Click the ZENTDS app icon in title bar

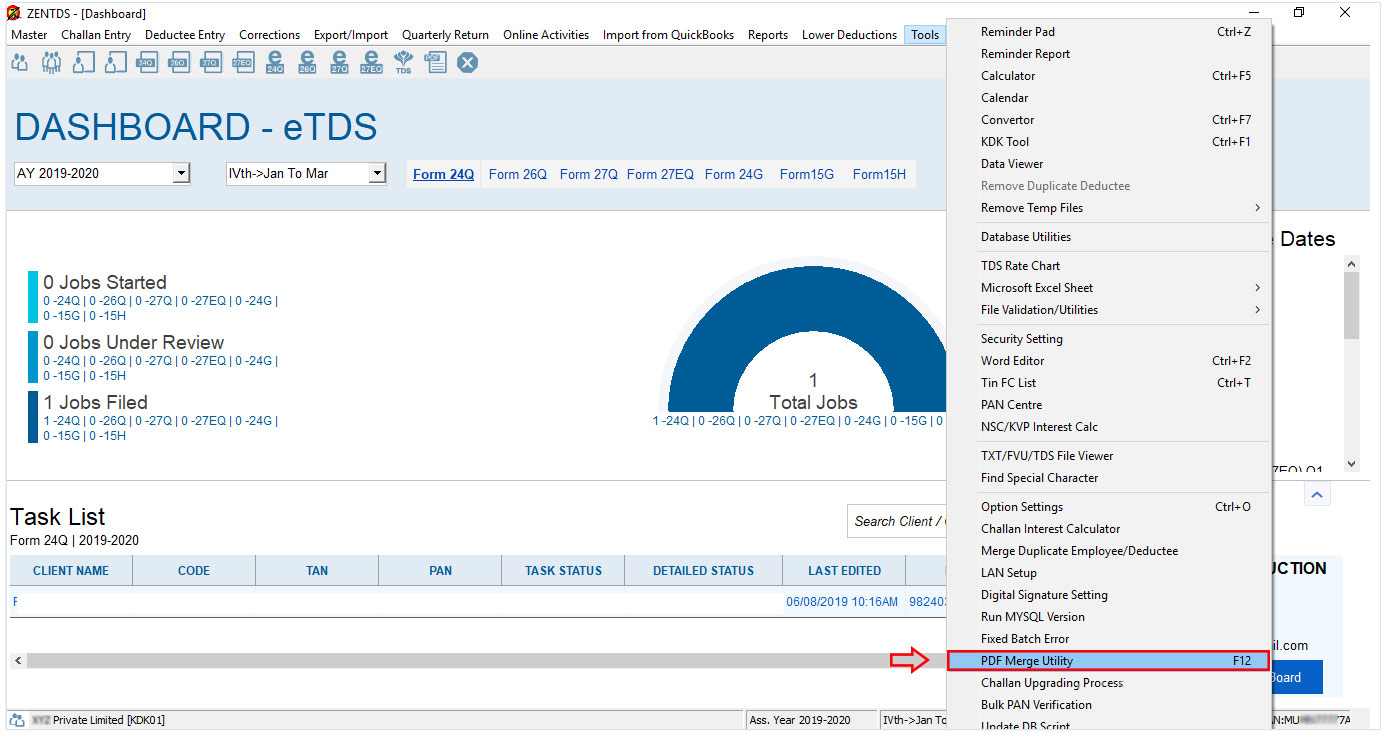click(x=14, y=13)
